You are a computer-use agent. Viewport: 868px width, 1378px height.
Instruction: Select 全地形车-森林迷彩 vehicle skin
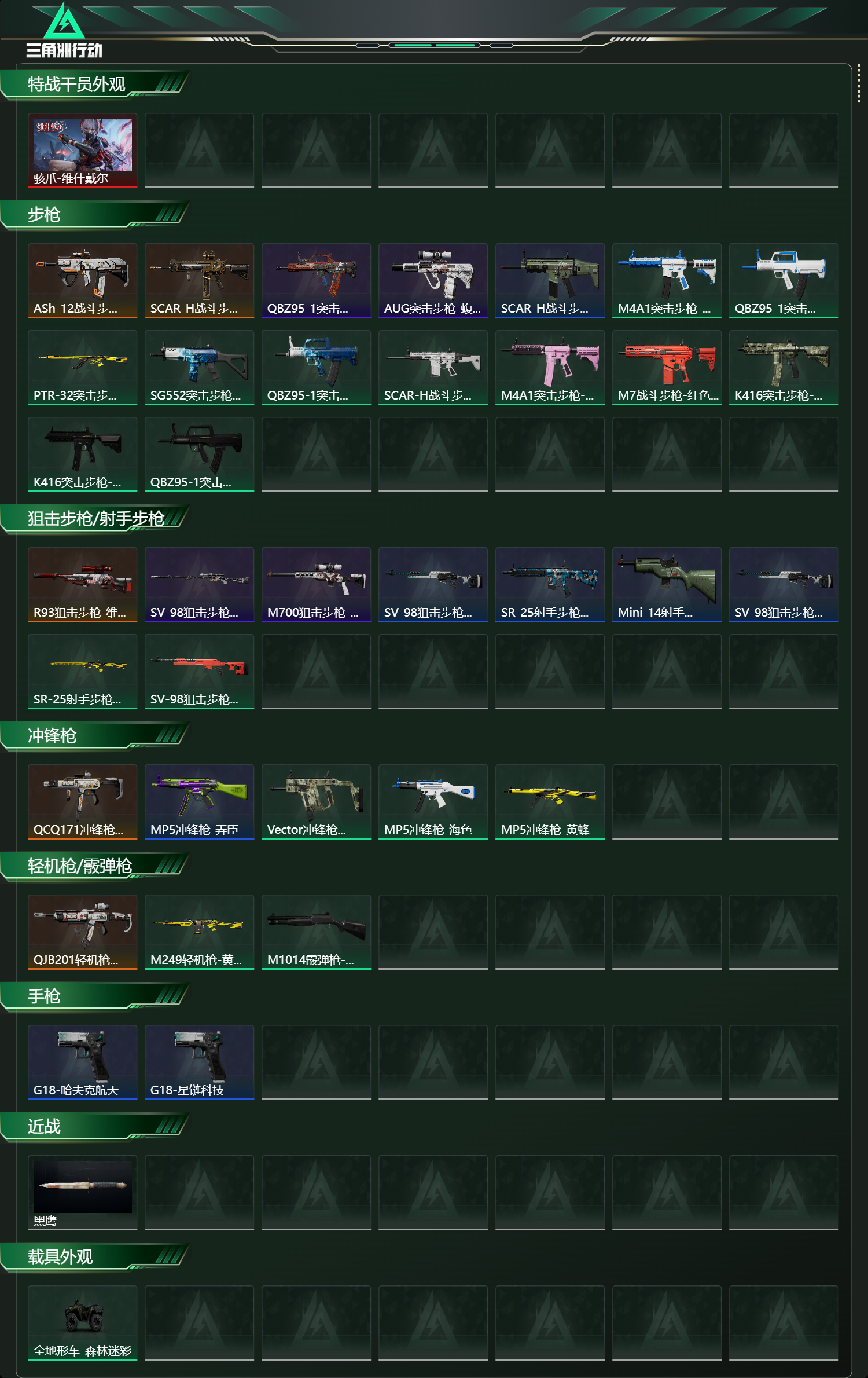82,1323
